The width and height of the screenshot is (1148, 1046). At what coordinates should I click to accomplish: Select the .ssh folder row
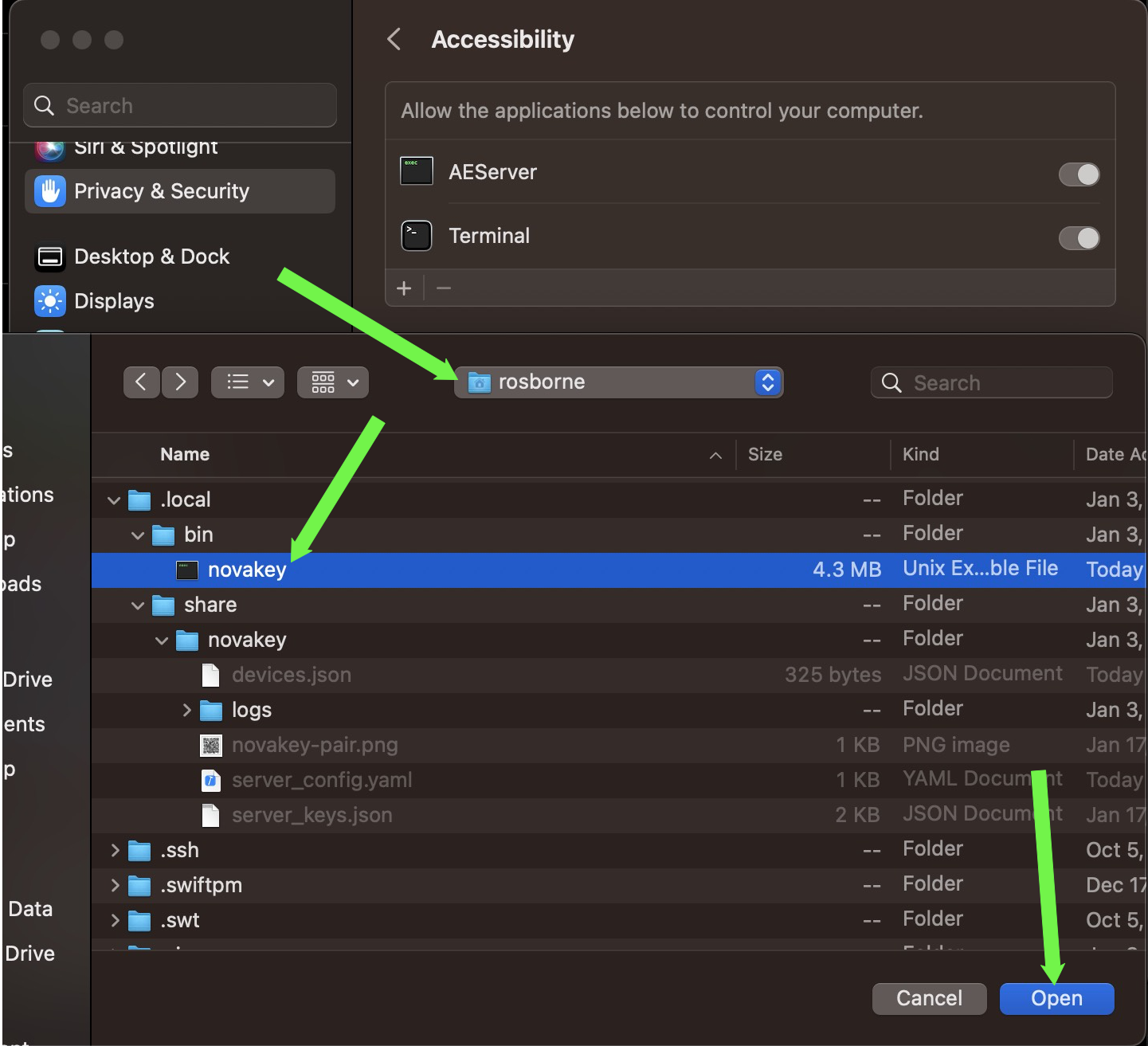point(619,850)
